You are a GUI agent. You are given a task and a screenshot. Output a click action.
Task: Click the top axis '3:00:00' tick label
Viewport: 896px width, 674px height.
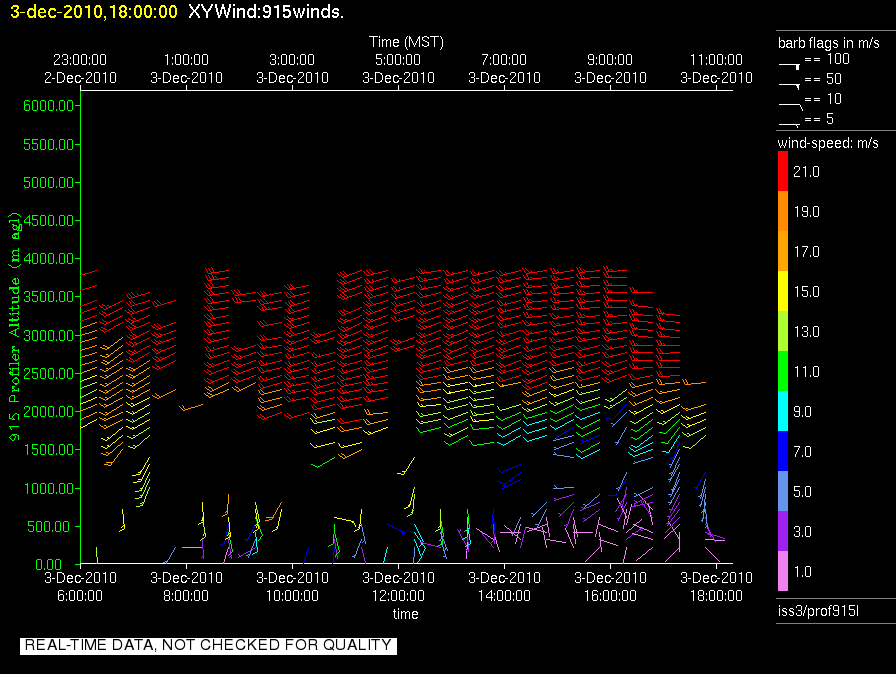point(292,60)
